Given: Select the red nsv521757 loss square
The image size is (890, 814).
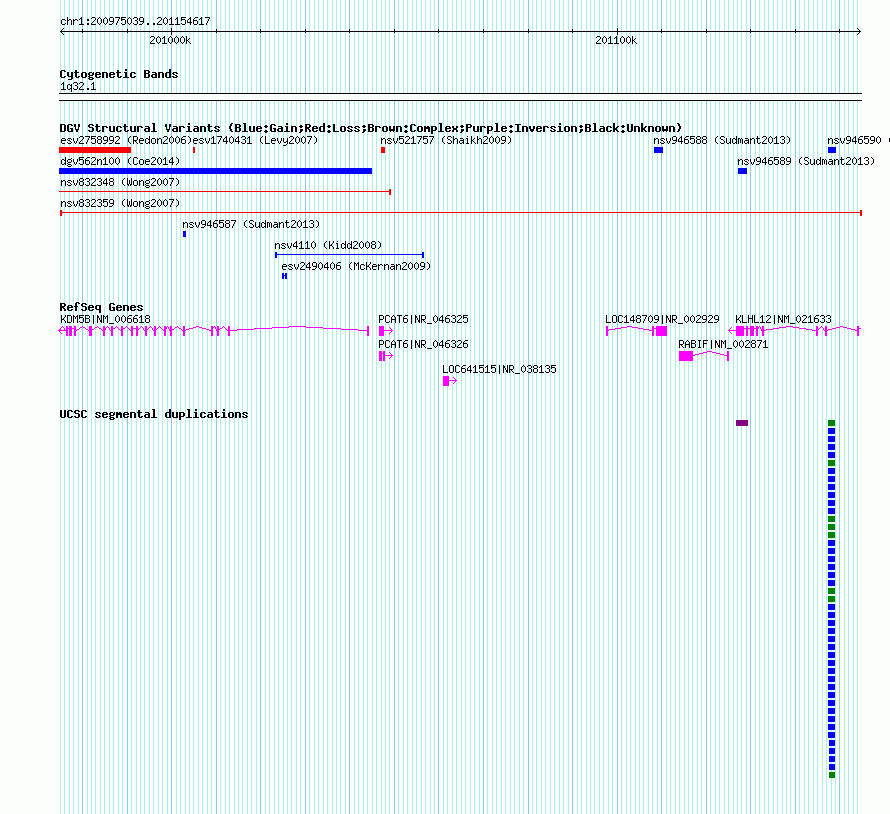Looking at the screenshot, I should pyautogui.click(x=383, y=150).
